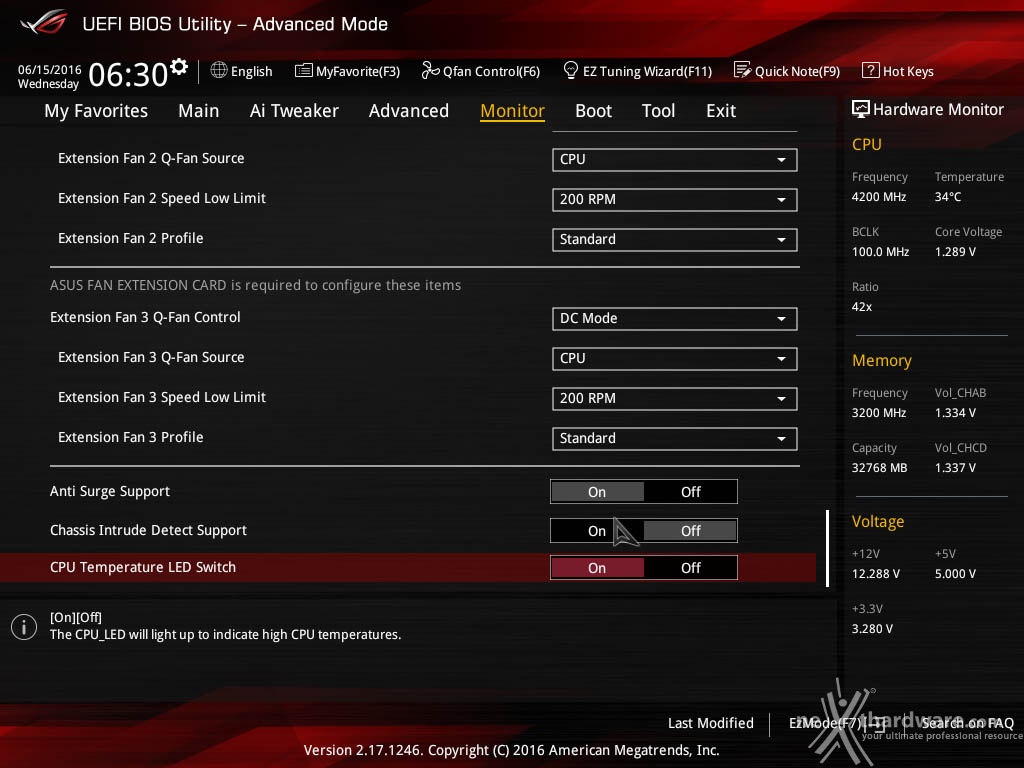
Task: Click the +12V reading 12.288 V
Action: tap(876, 573)
